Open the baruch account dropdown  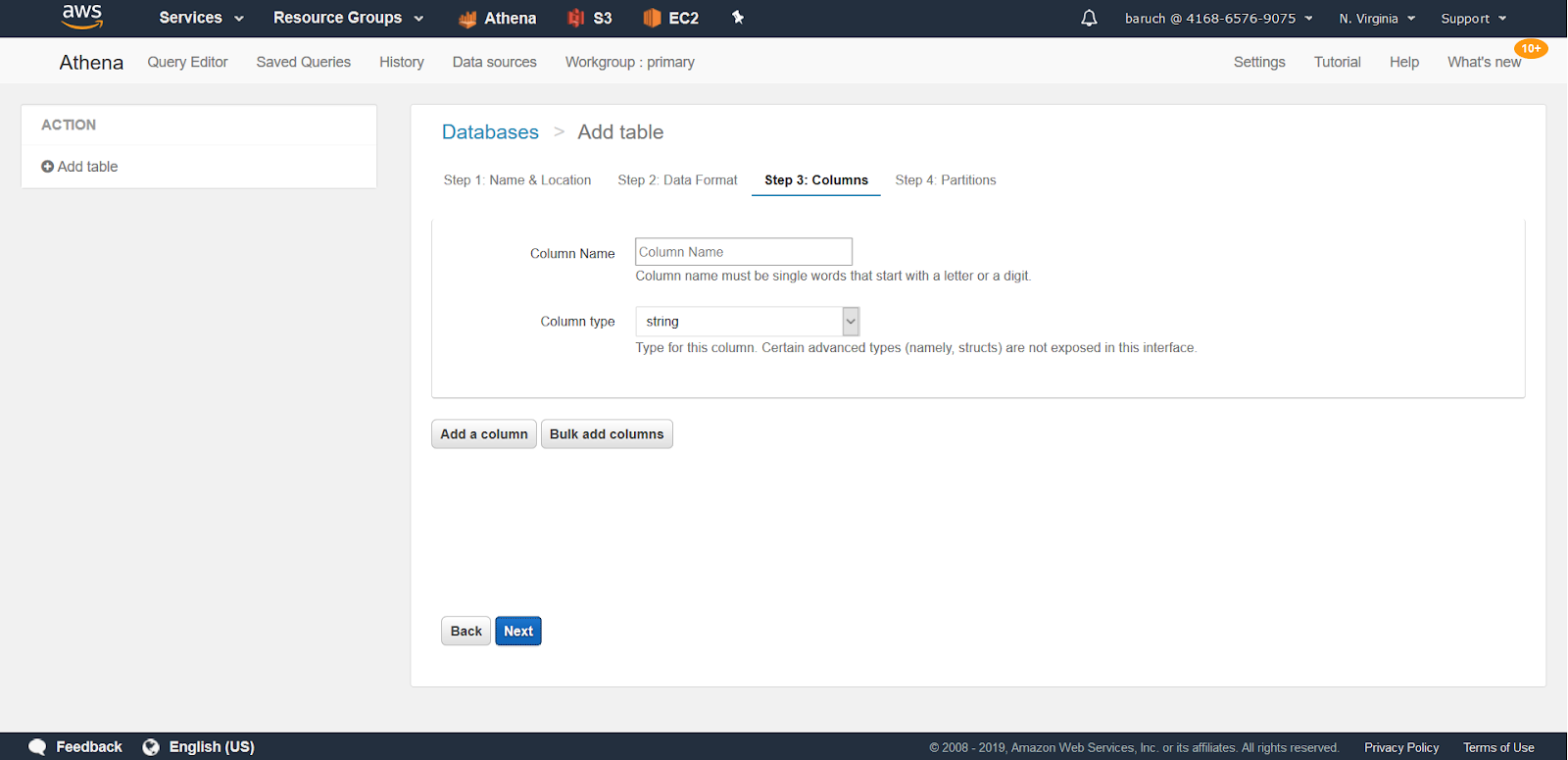1218,18
